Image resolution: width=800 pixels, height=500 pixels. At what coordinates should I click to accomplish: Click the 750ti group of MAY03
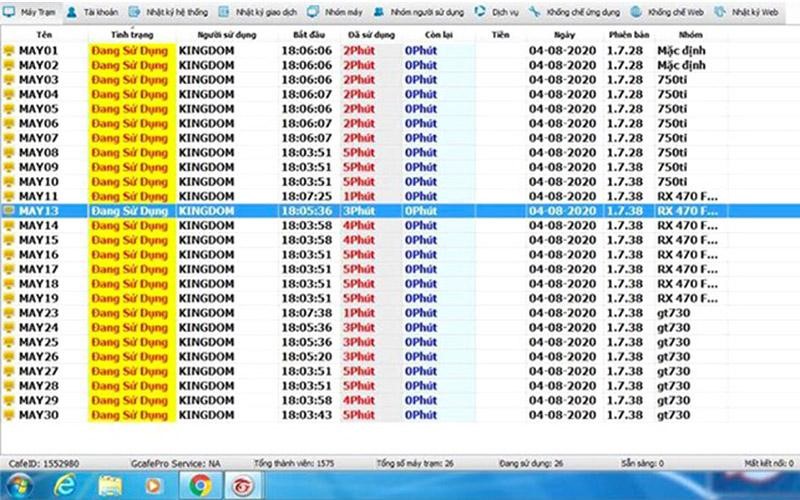coord(672,80)
